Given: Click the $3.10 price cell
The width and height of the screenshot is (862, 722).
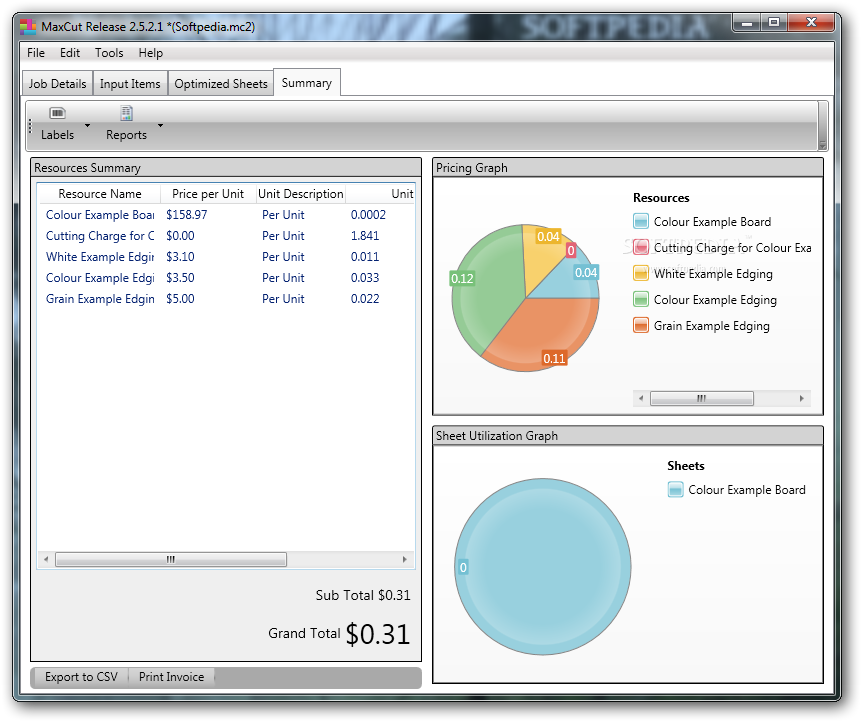Looking at the screenshot, I should (180, 256).
